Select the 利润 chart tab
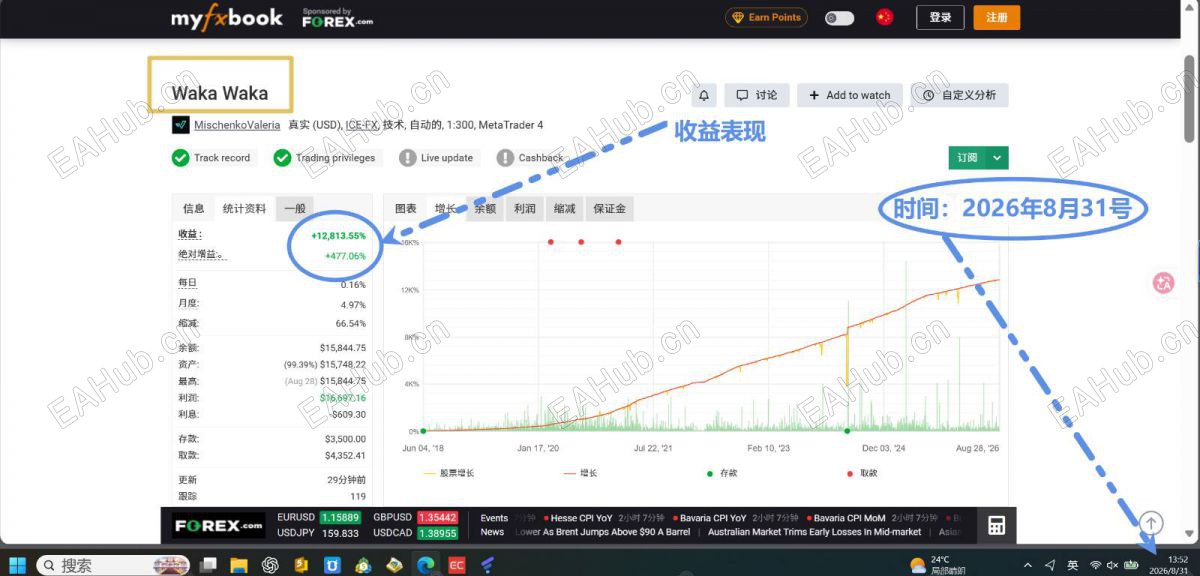 coord(525,208)
